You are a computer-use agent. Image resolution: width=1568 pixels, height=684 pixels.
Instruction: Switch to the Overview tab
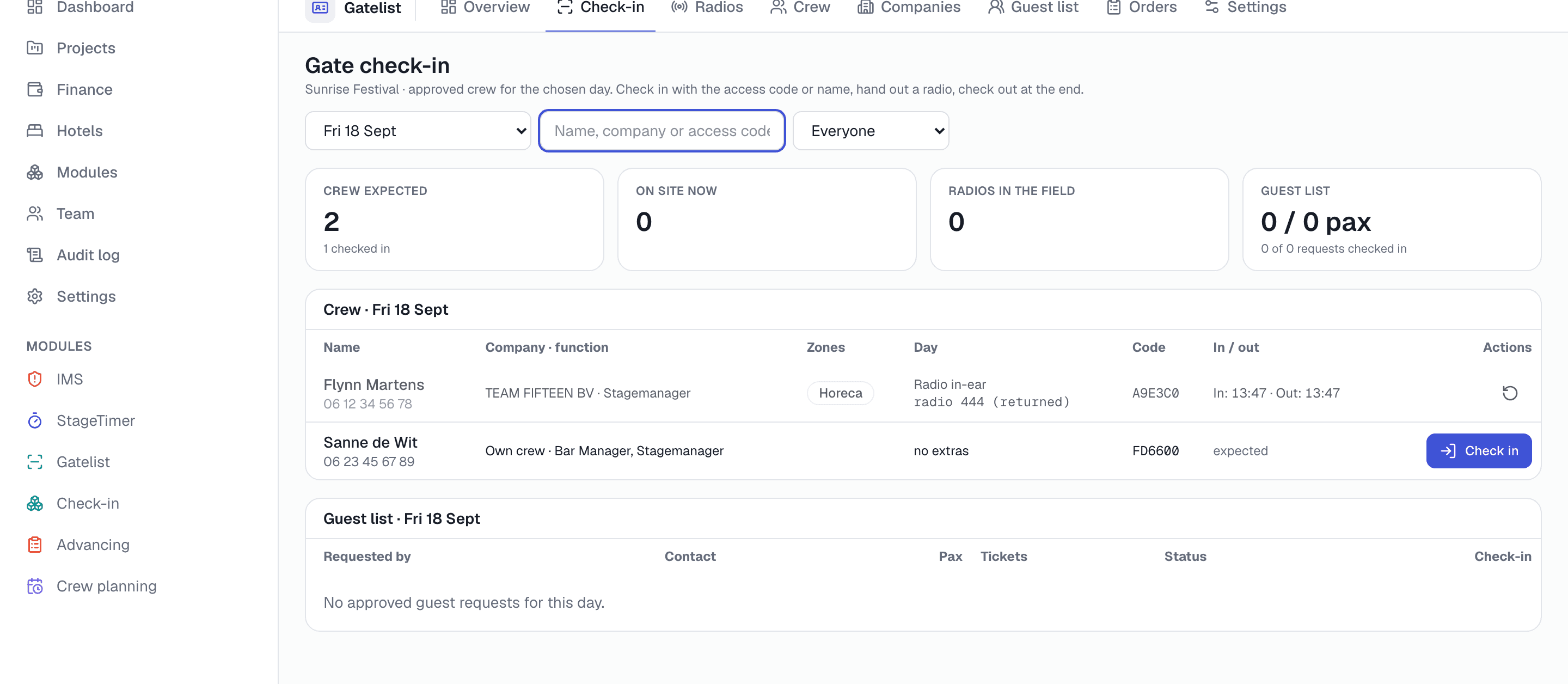485,7
